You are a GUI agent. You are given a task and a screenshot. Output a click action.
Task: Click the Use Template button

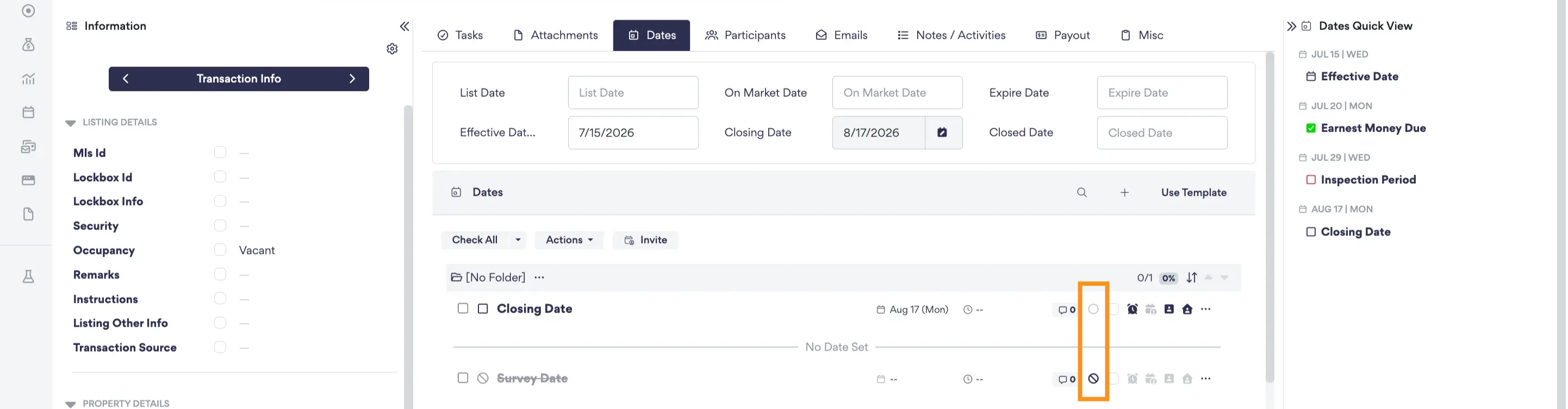coord(1193,193)
